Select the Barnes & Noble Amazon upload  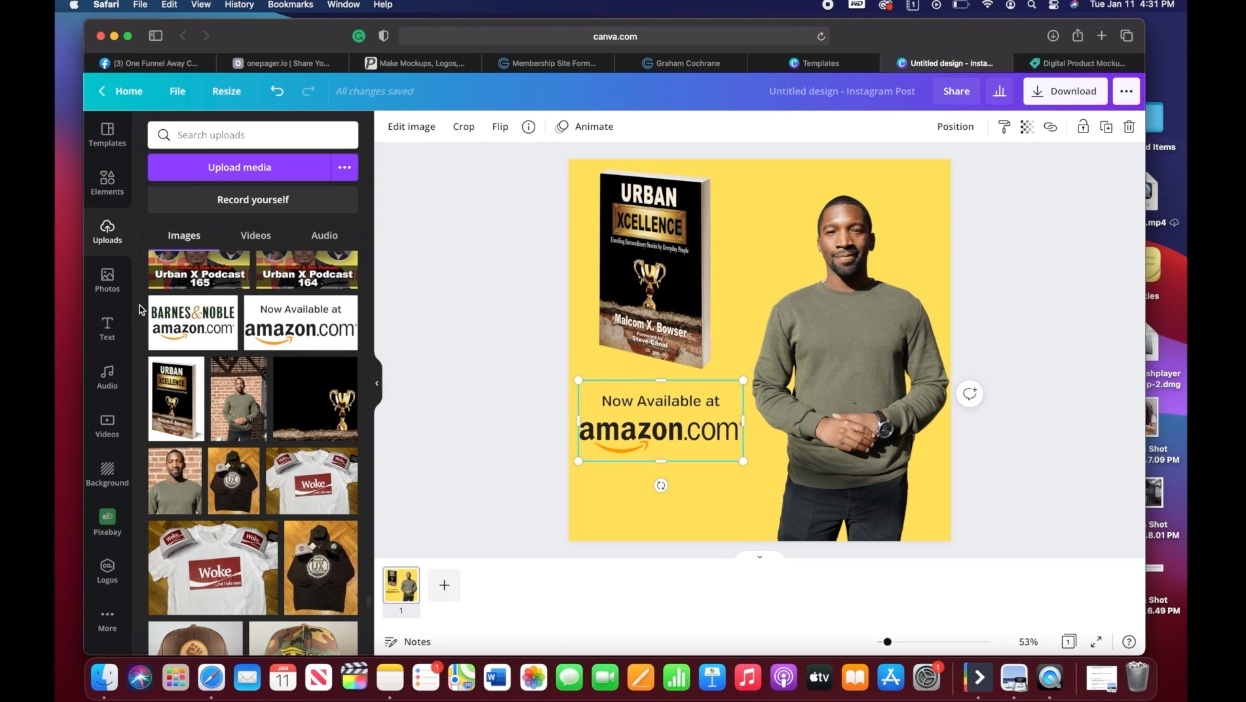coord(193,322)
